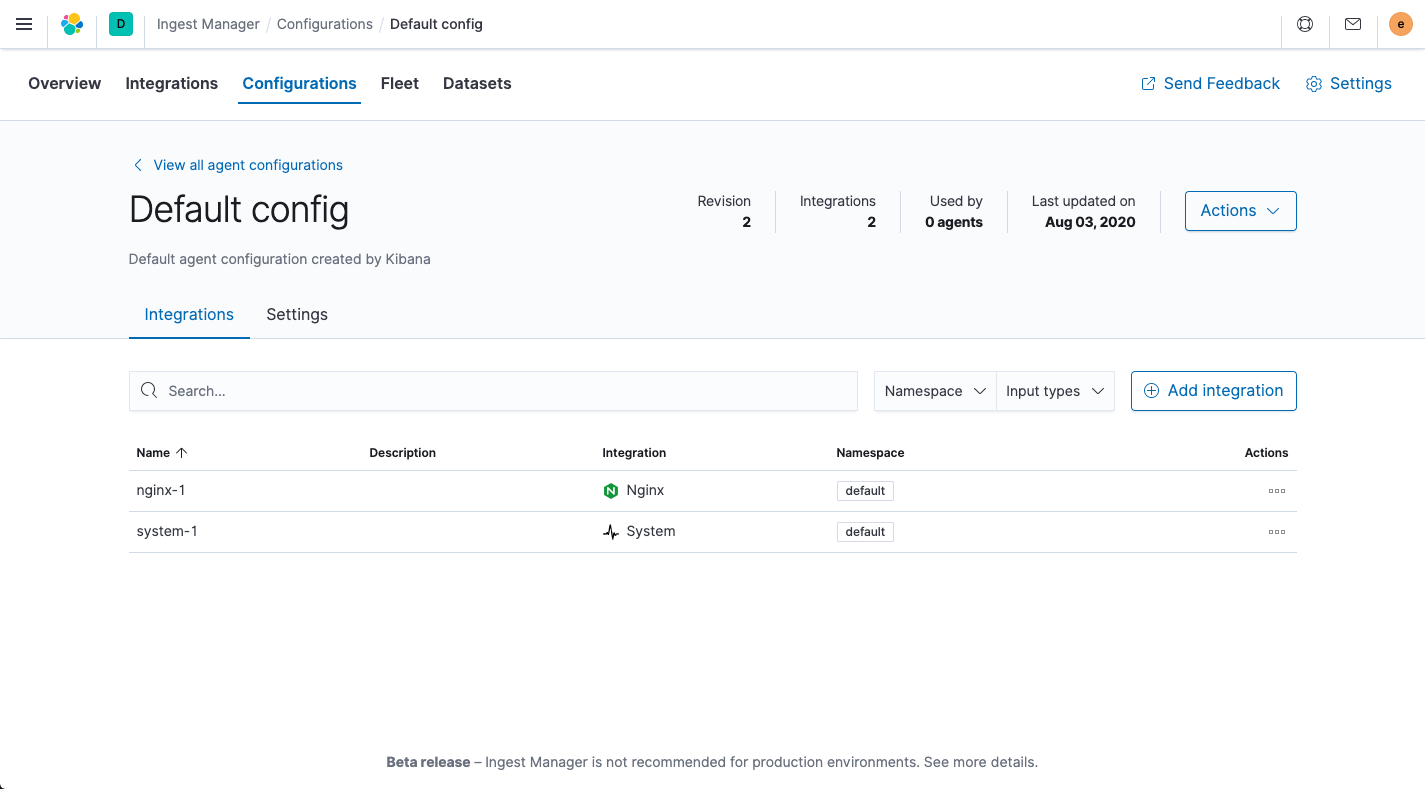Image resolution: width=1425 pixels, height=789 pixels.
Task: Click the System integration icon
Action: click(610, 531)
